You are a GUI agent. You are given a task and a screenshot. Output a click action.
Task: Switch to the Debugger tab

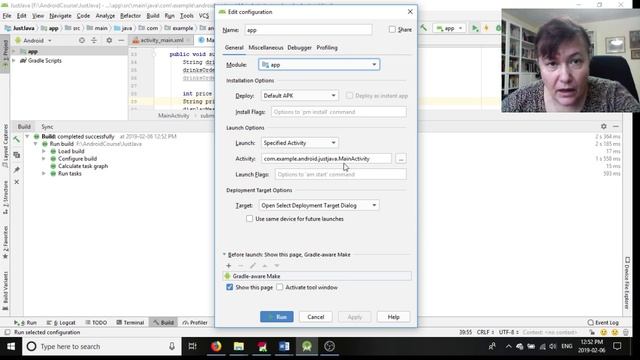(299, 48)
